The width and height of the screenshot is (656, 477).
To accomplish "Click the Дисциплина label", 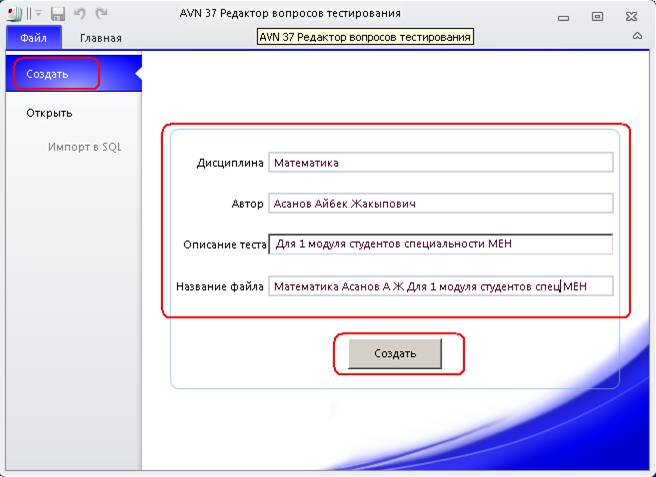I will [230, 163].
